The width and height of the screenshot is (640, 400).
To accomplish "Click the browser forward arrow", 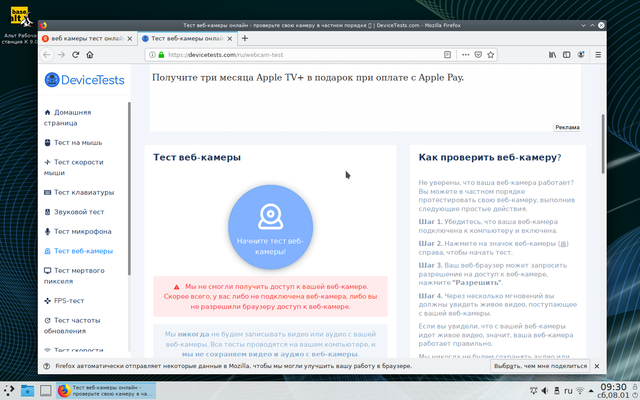I will pyautogui.click(x=61, y=55).
